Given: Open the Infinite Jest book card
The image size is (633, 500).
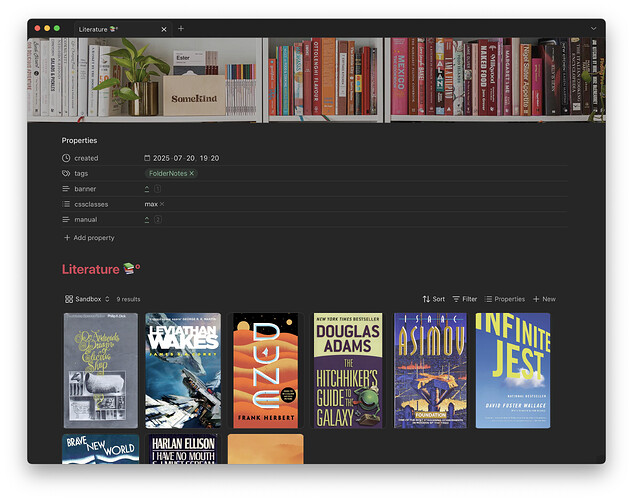Looking at the screenshot, I should (x=513, y=370).
